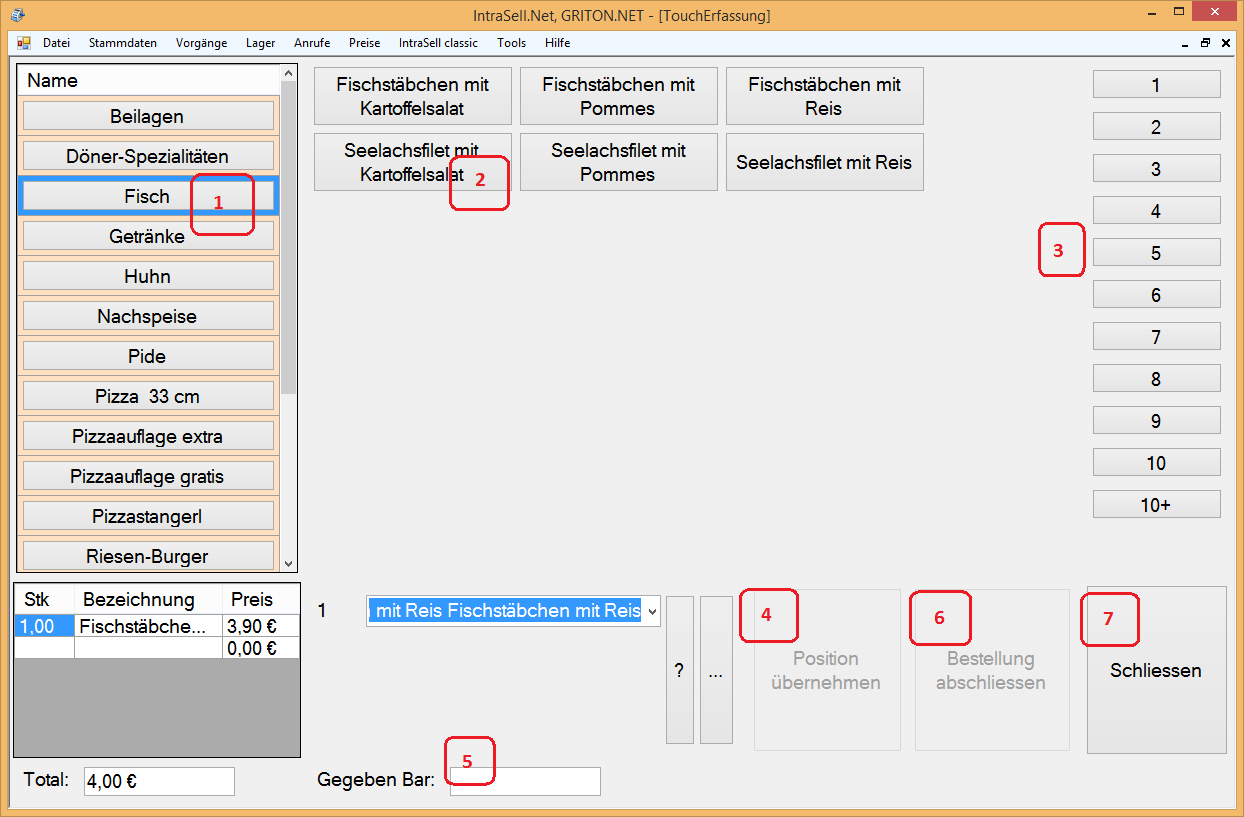Select the Pizzaauflage gratis category
Image resolution: width=1244 pixels, height=817 pixels.
pyautogui.click(x=148, y=476)
